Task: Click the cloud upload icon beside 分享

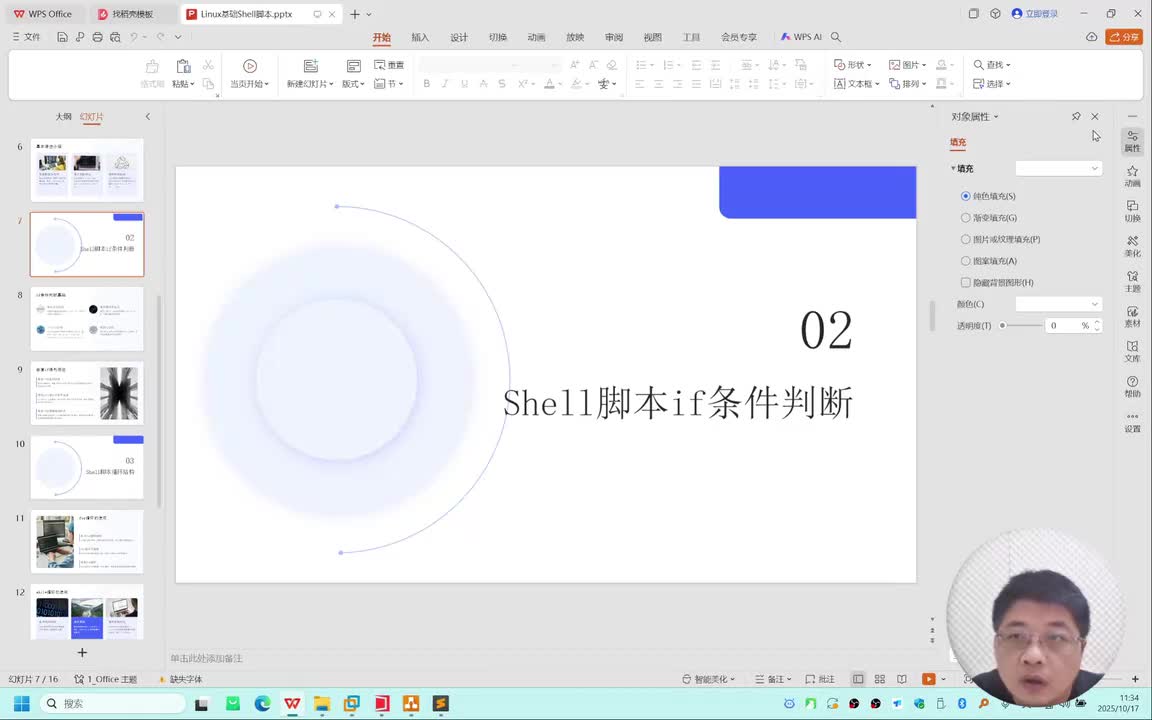Action: pos(1092,37)
